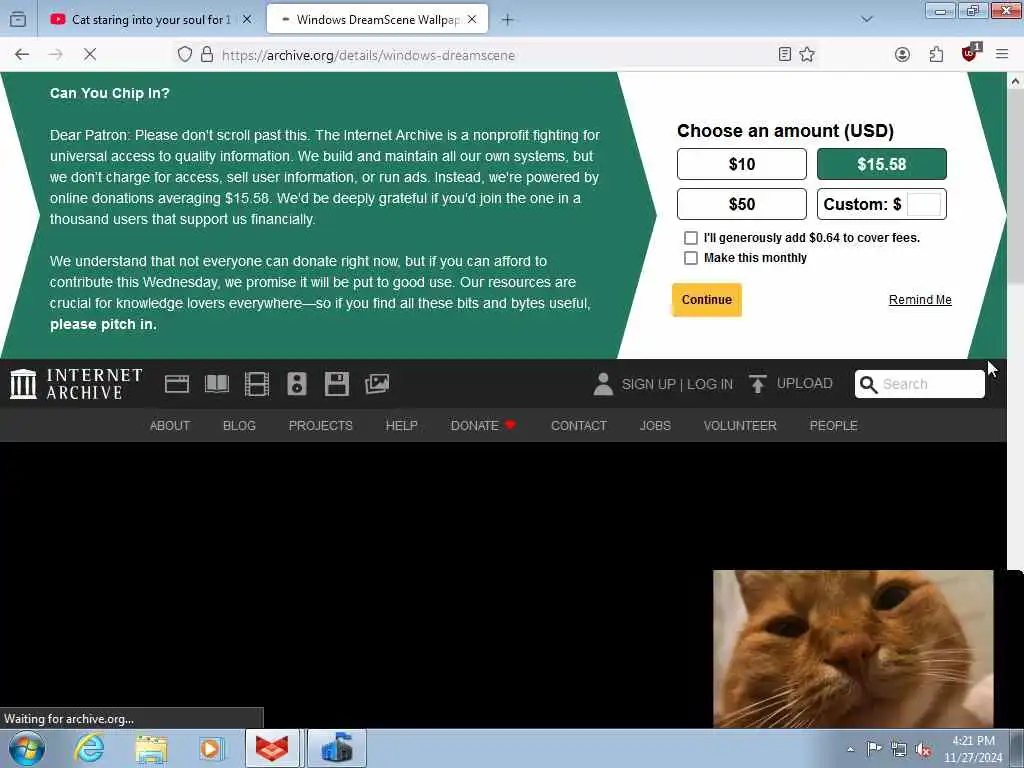Bookmark this page with the star icon
The height and width of the screenshot is (768, 1024).
[x=807, y=55]
